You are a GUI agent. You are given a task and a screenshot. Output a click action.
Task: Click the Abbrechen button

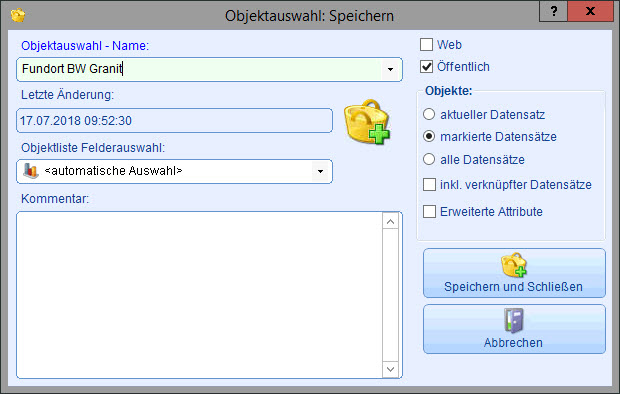(514, 329)
